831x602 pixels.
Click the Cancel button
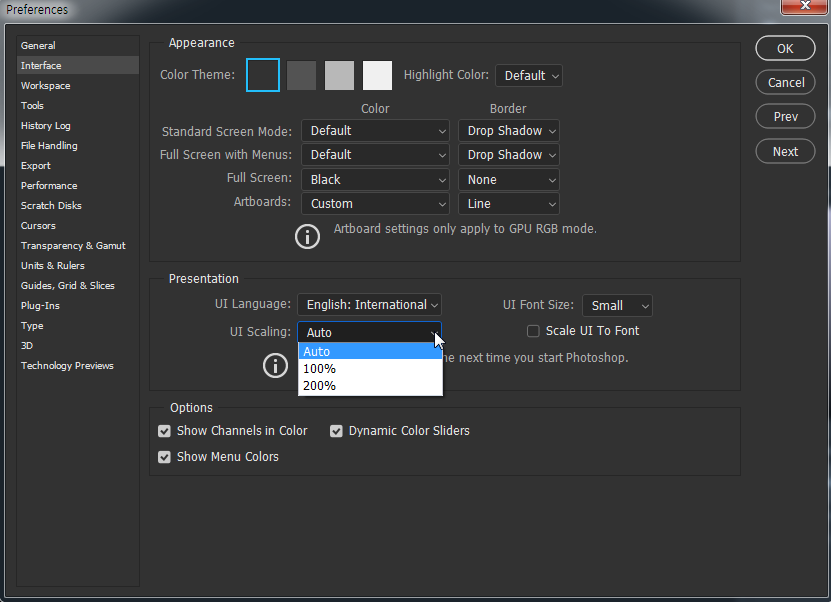(785, 82)
